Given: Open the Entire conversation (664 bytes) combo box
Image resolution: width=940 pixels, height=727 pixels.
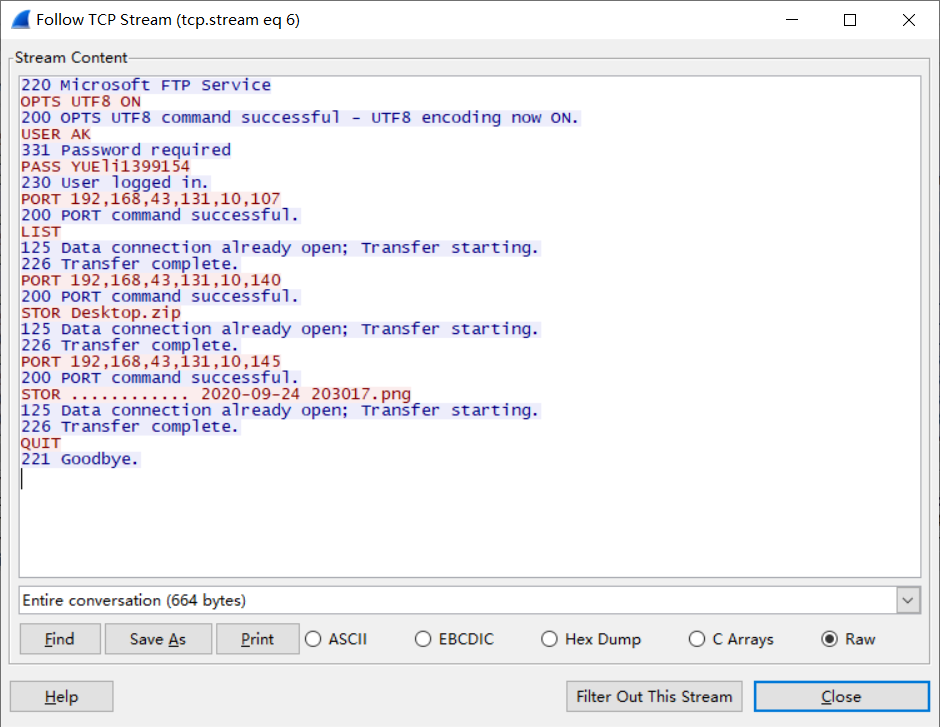Looking at the screenshot, I should pyautogui.click(x=469, y=601).
